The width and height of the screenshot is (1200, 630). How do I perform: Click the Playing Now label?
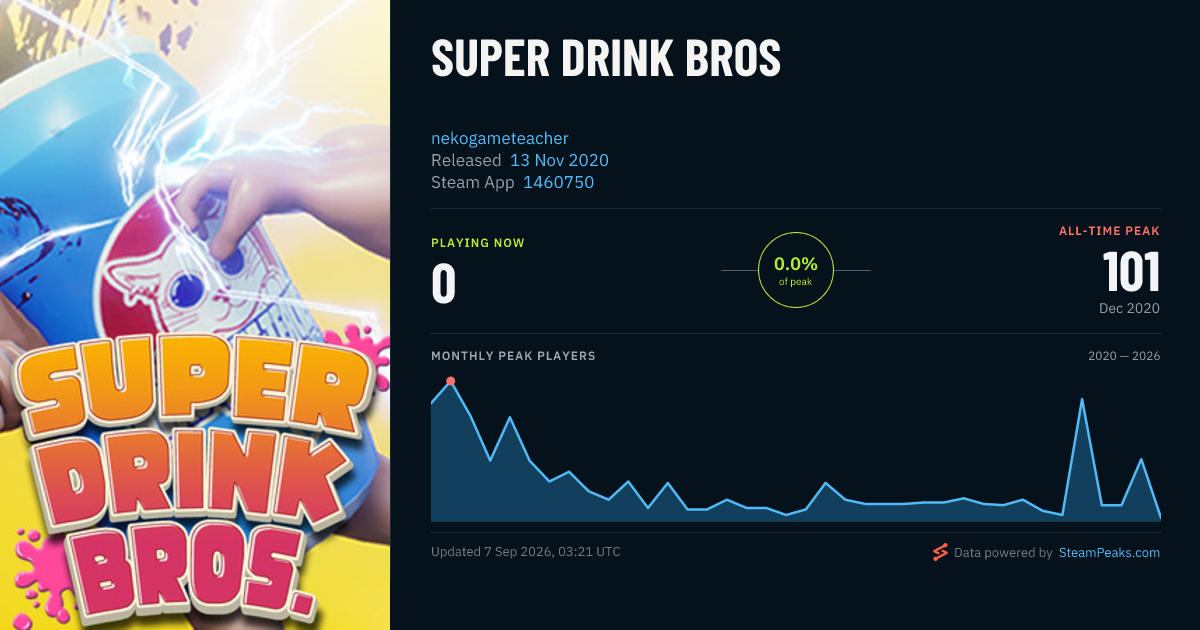478,243
